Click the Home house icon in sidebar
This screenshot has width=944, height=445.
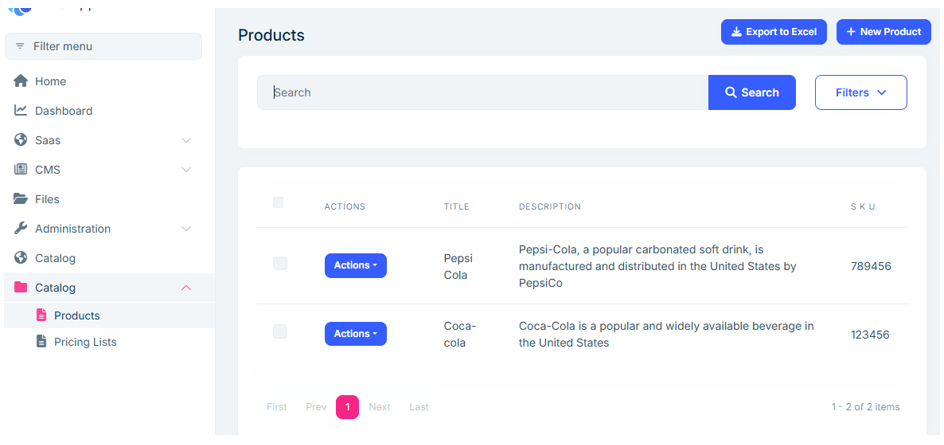click(x=20, y=81)
